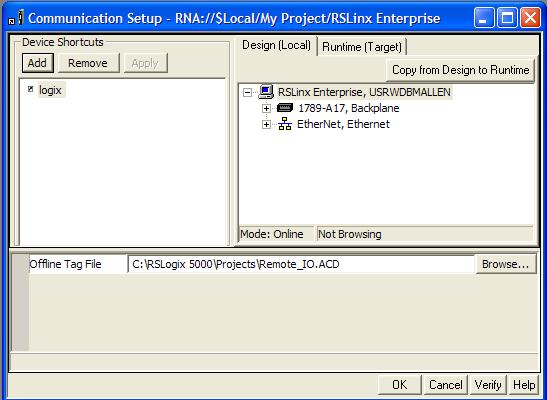The width and height of the screenshot is (547, 400).
Task: Switch to the Design (Local) tab
Action: tap(276, 45)
